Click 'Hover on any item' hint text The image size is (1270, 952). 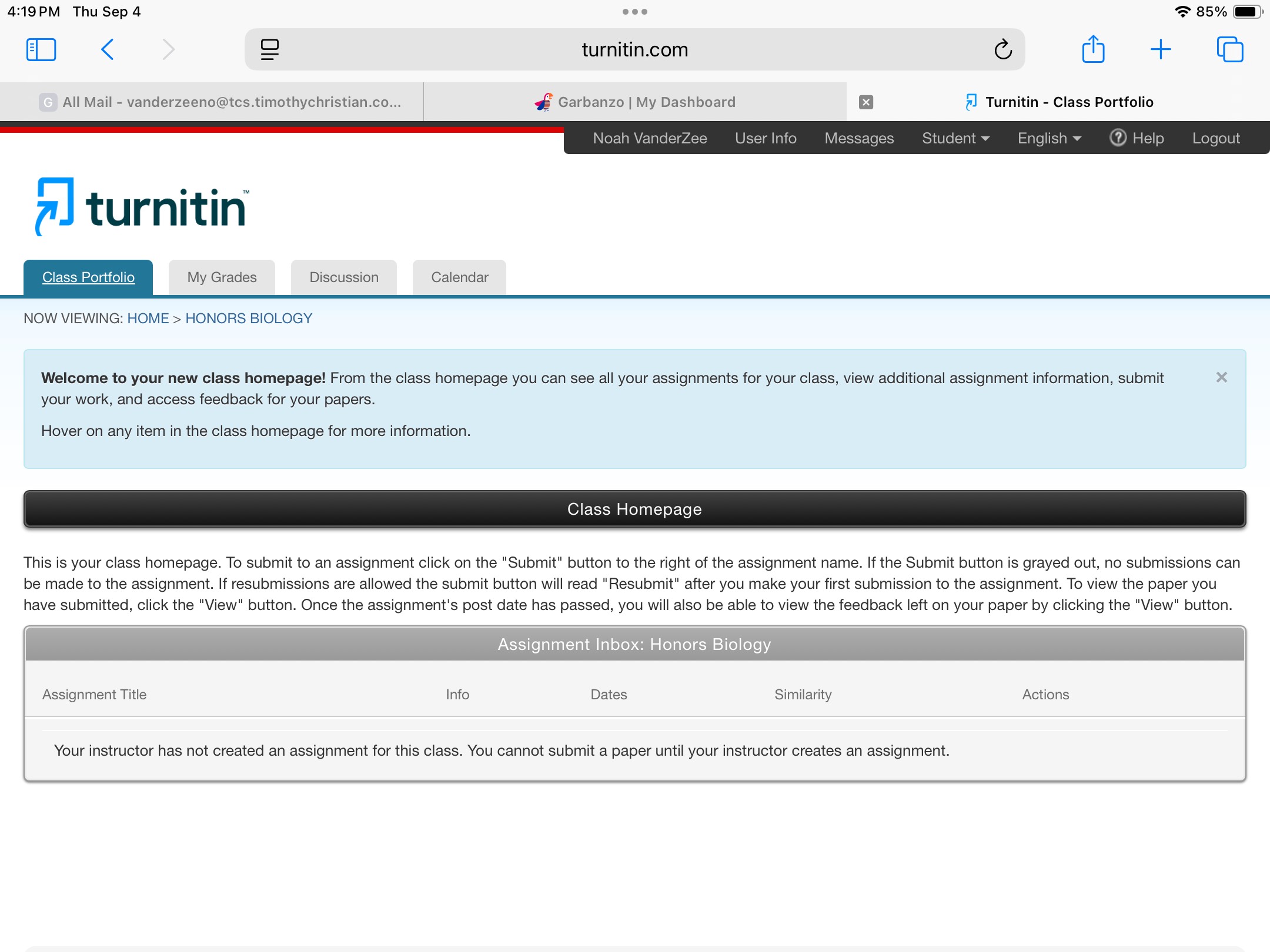point(256,431)
